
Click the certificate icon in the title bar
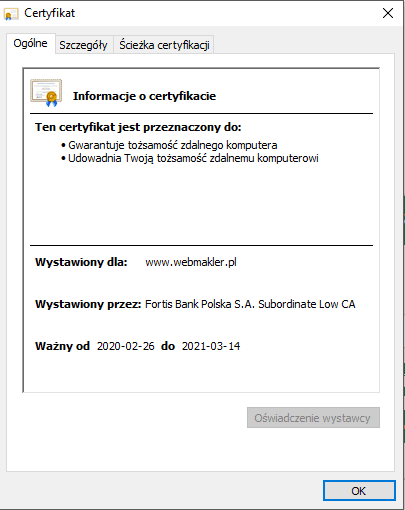(11, 14)
